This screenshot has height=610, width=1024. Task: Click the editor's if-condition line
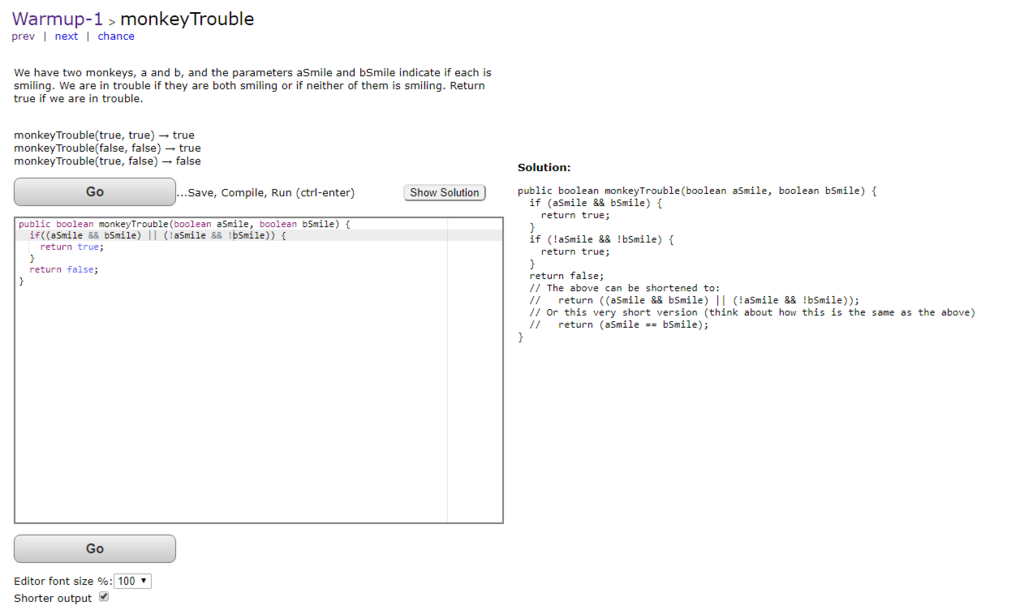click(157, 236)
